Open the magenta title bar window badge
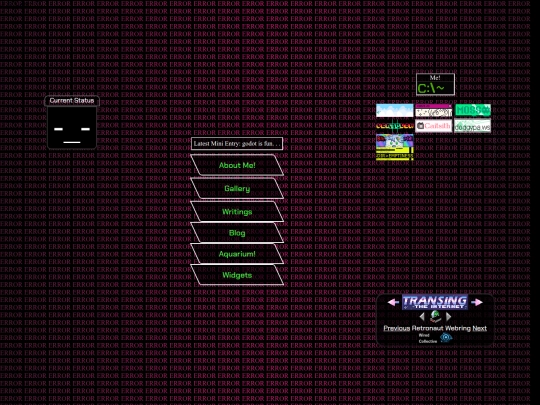 point(434,111)
